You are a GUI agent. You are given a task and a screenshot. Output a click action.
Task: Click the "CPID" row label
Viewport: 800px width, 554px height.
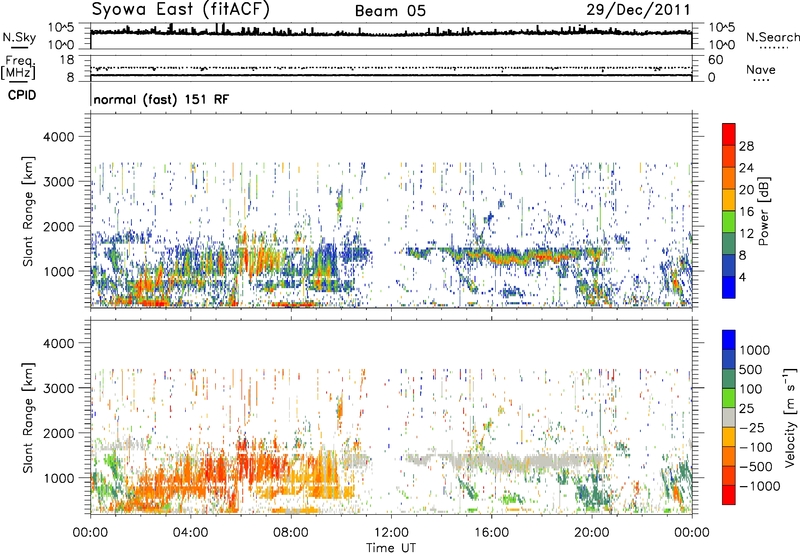(x=22, y=95)
